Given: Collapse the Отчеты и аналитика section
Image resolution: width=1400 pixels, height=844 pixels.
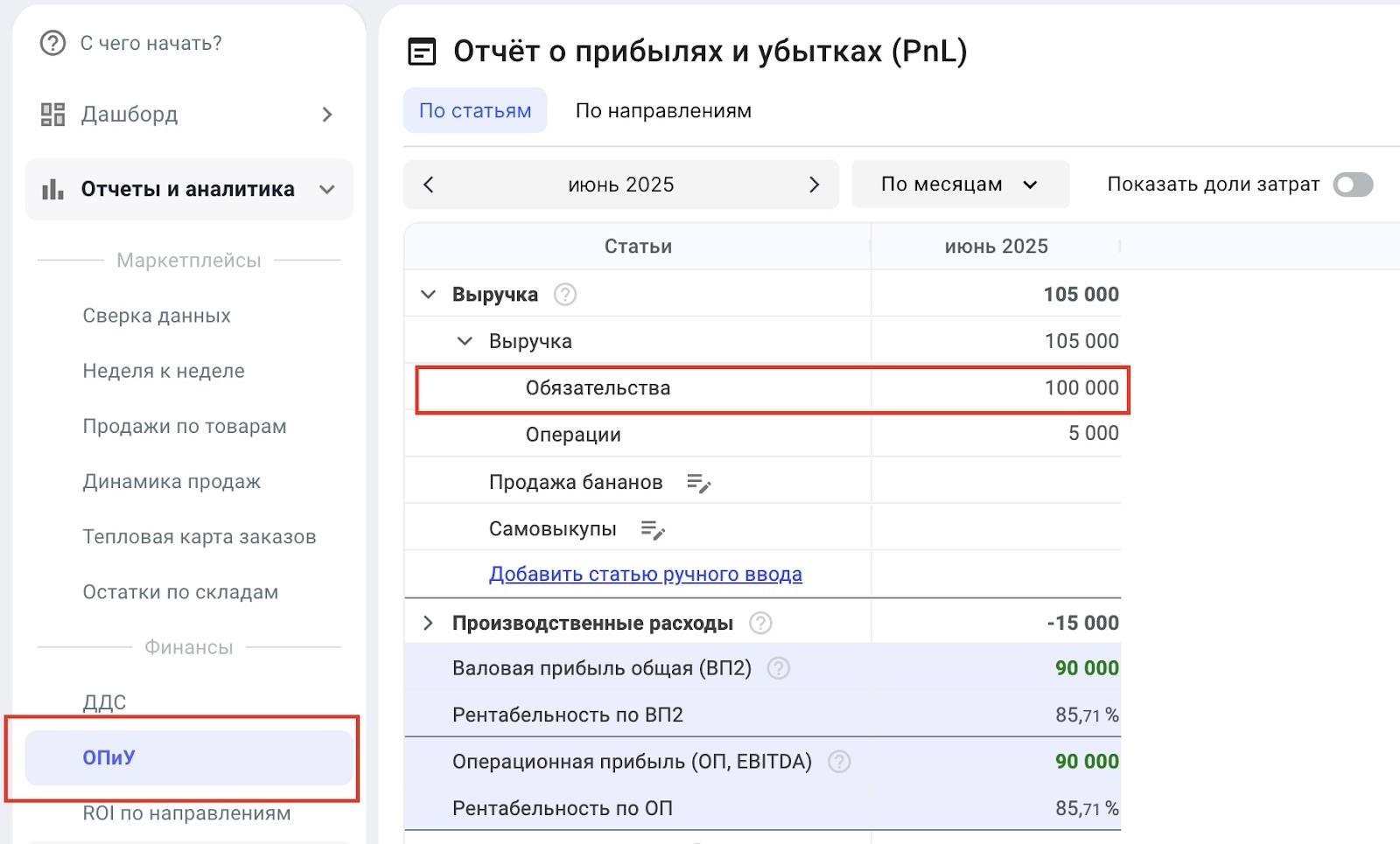Looking at the screenshot, I should pyautogui.click(x=327, y=190).
